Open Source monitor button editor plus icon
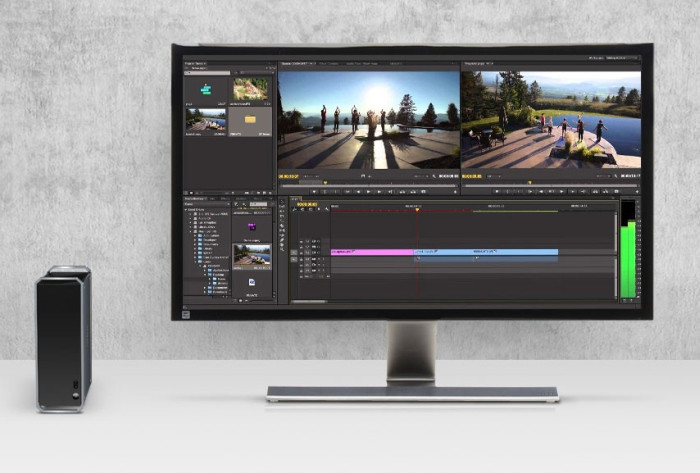The height and width of the screenshot is (473, 700). (x=455, y=191)
